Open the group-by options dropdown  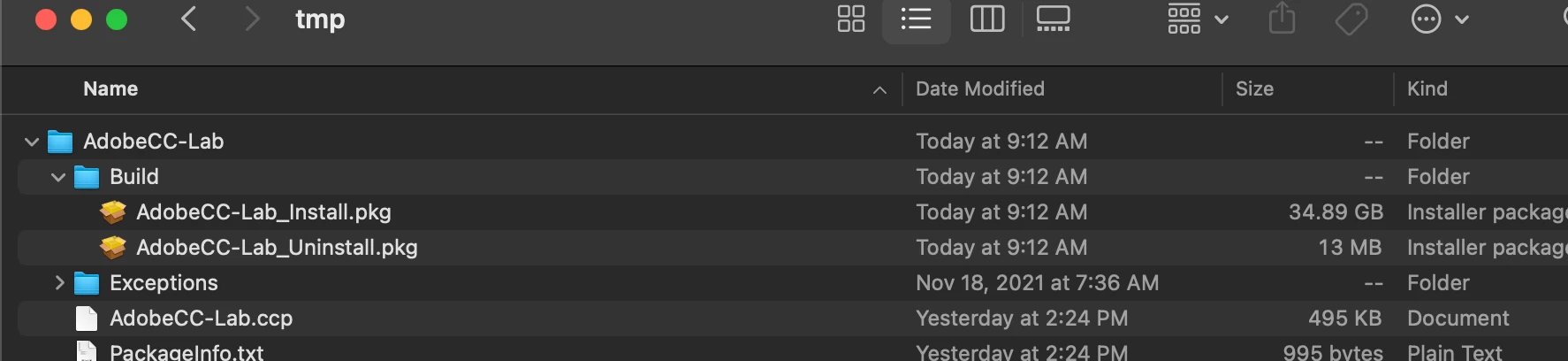1198,19
